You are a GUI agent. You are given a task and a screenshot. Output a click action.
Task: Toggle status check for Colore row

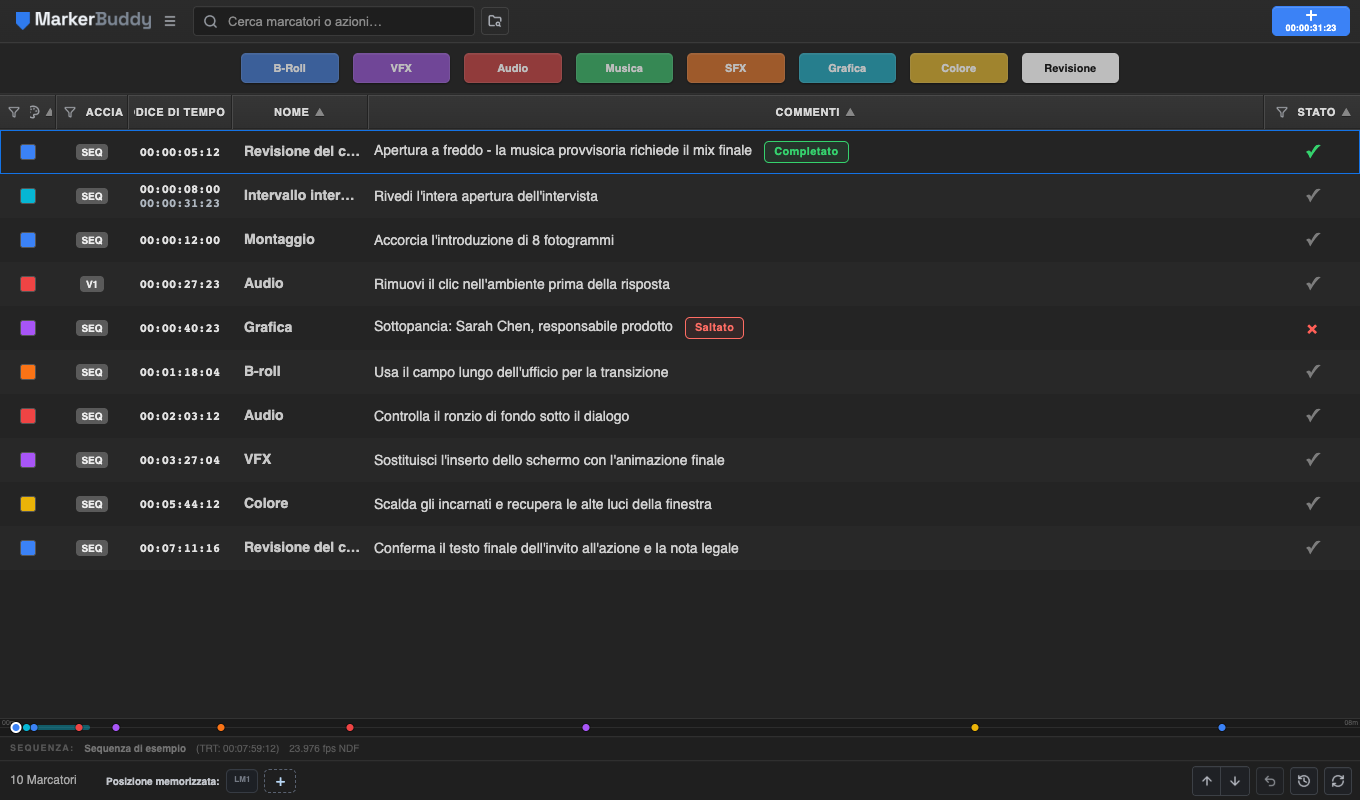[x=1313, y=504]
